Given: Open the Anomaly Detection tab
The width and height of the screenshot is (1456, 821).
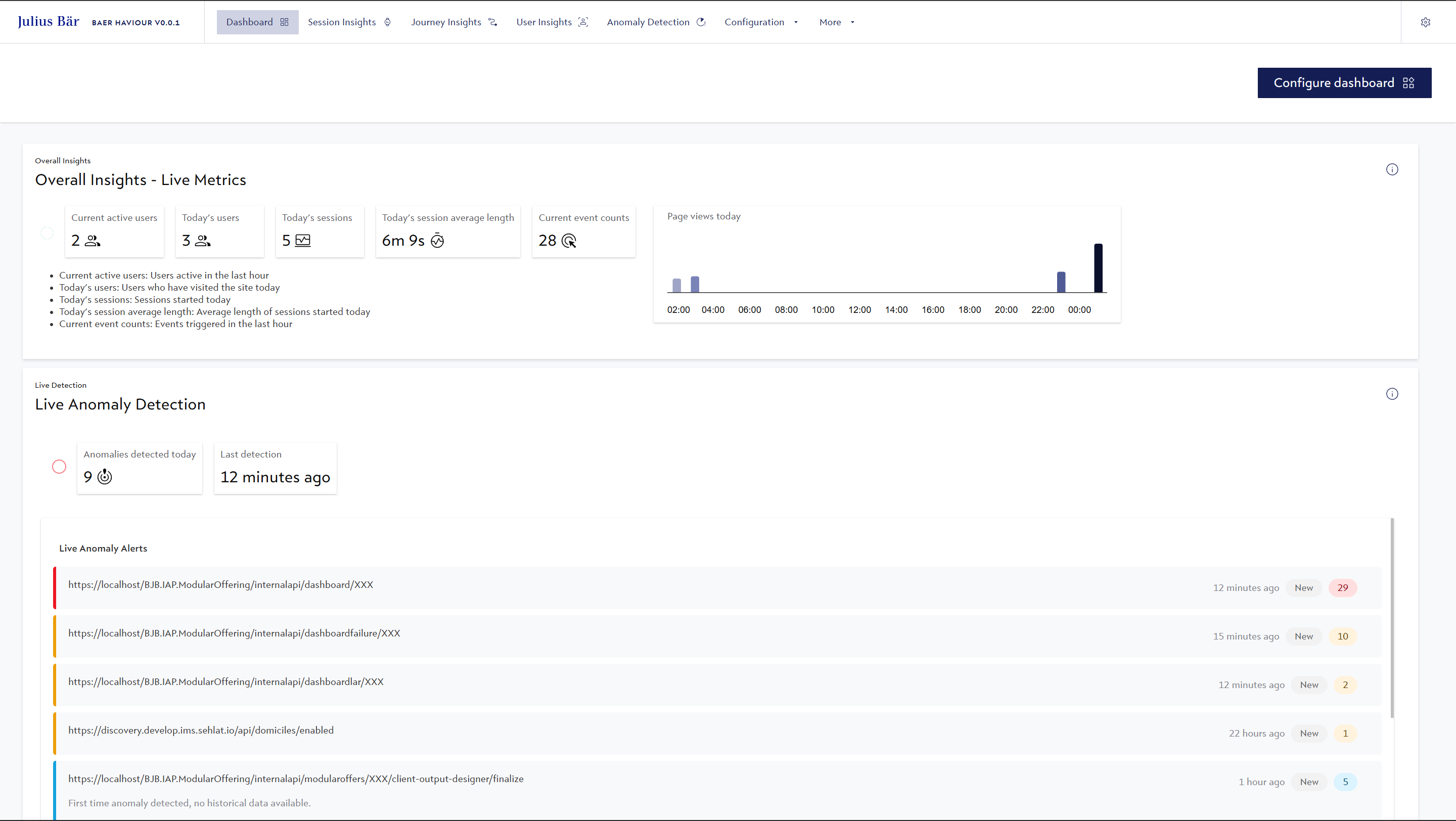Looking at the screenshot, I should [x=656, y=22].
